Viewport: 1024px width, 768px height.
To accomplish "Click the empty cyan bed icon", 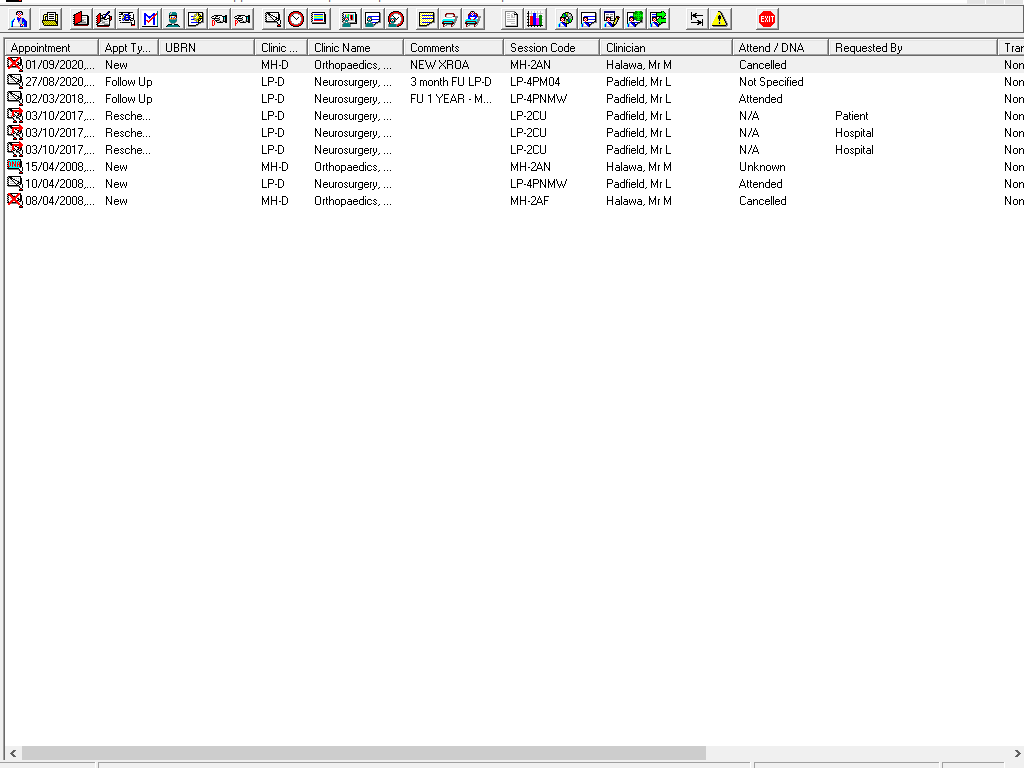I will coord(449,19).
